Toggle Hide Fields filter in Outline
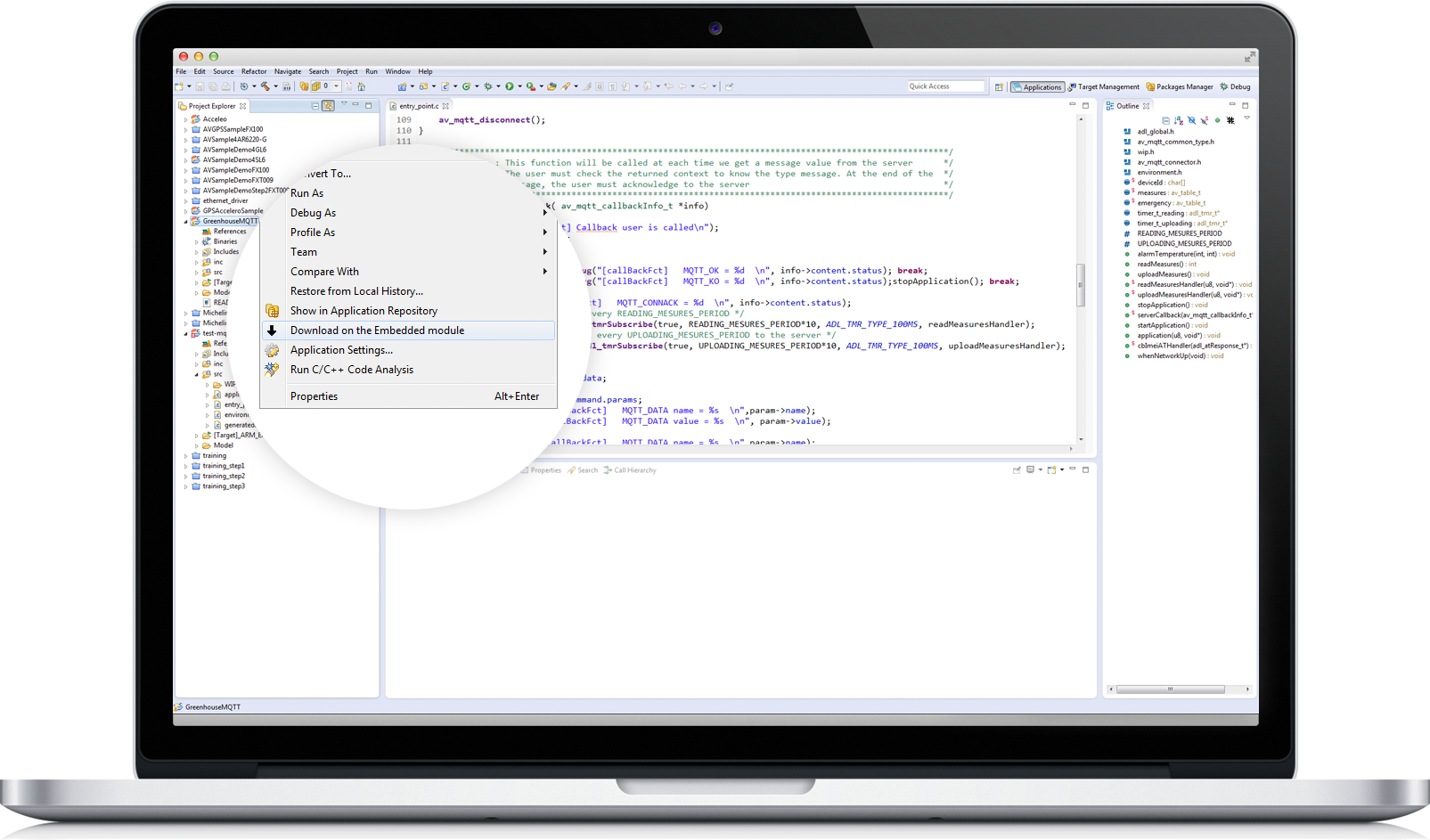The width and height of the screenshot is (1430, 840). point(1191,120)
